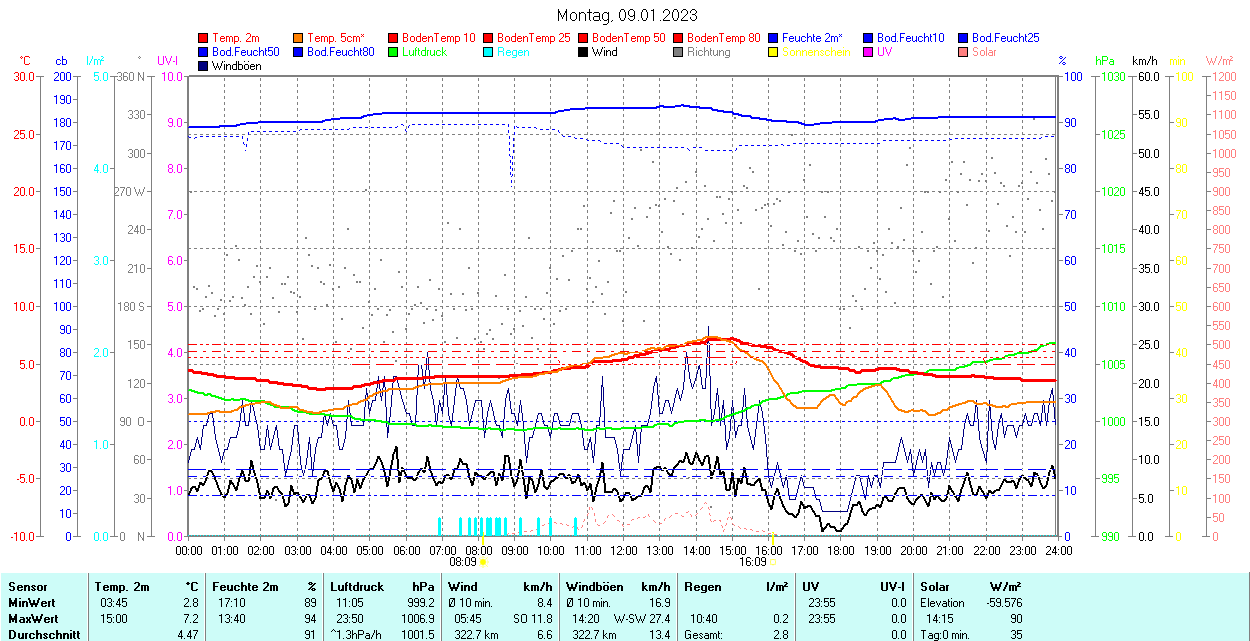
Task: Select the dark Windböen legend swatch
Action: click(204, 66)
